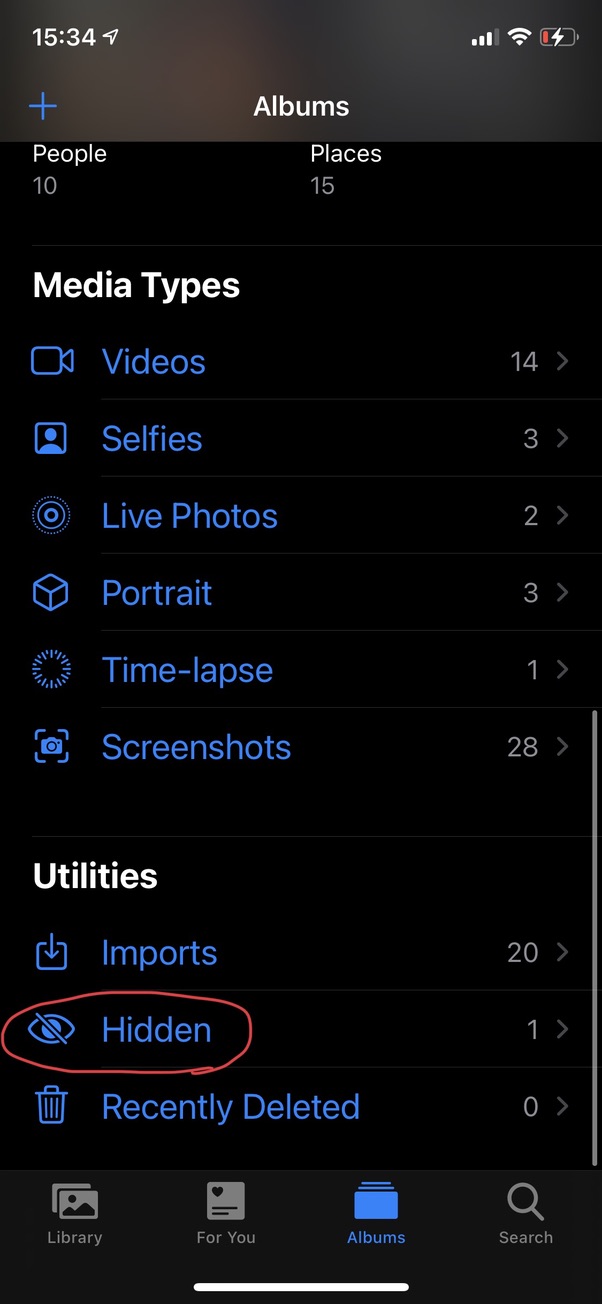Open the Live Photos concentric-circle icon
This screenshot has width=602, height=1304.
[x=51, y=515]
